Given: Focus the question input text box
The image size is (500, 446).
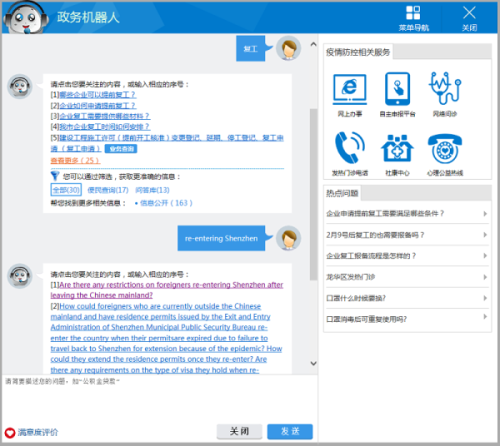Looking at the screenshot, I should click(x=159, y=398).
